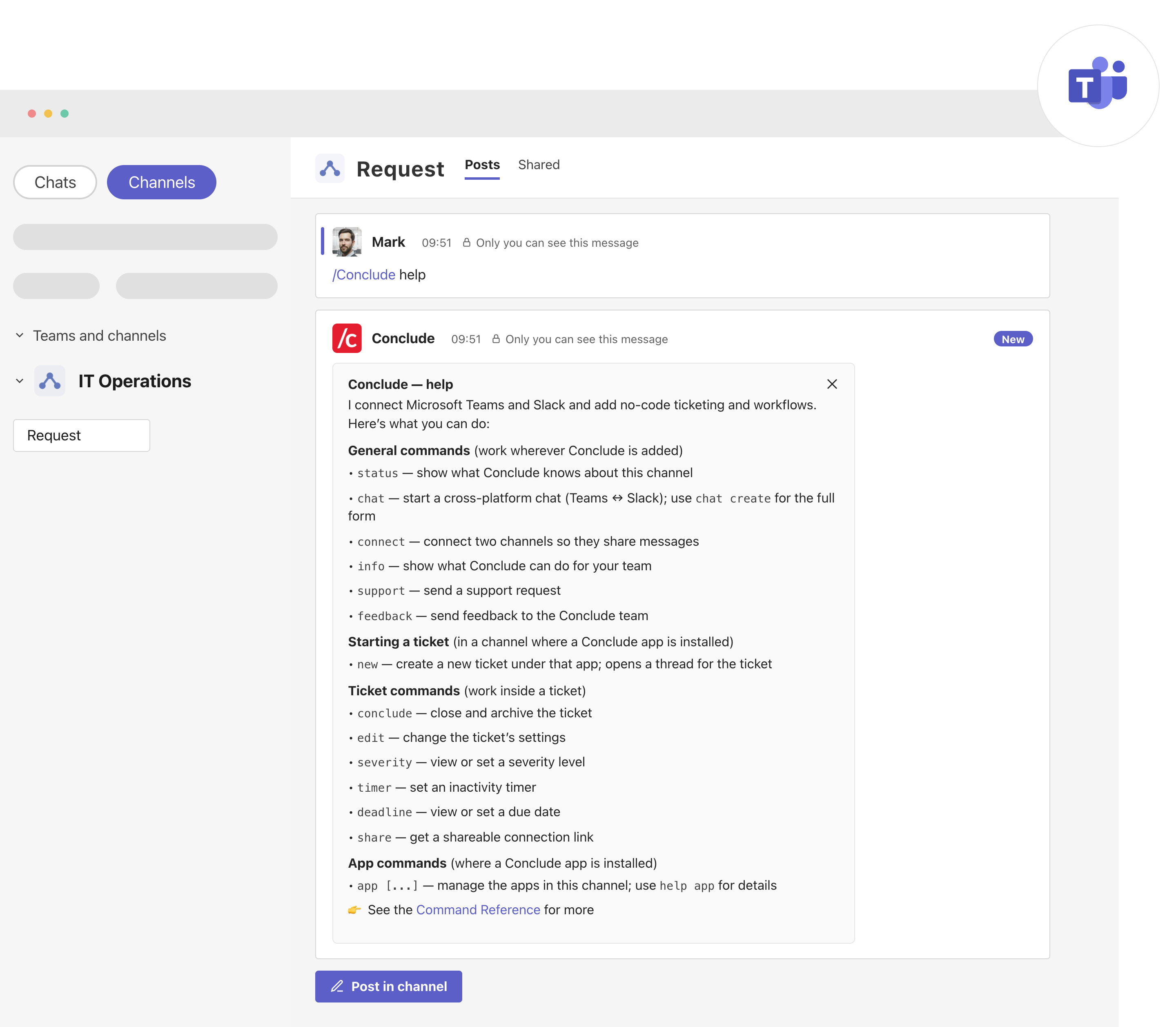Screen dimensions: 1176x1027
Task: Click the Teams and channels label
Action: pyautogui.click(x=100, y=335)
